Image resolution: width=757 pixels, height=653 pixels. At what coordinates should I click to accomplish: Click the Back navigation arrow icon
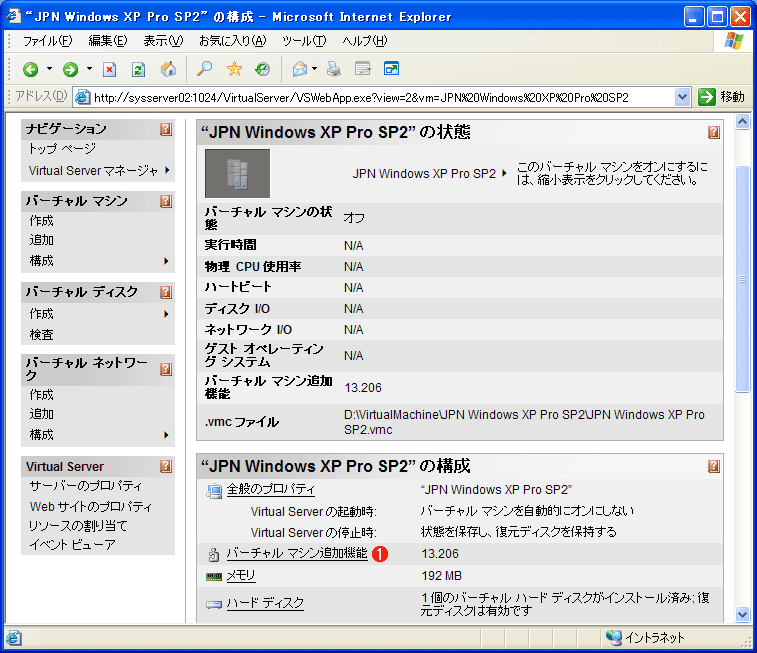point(30,69)
